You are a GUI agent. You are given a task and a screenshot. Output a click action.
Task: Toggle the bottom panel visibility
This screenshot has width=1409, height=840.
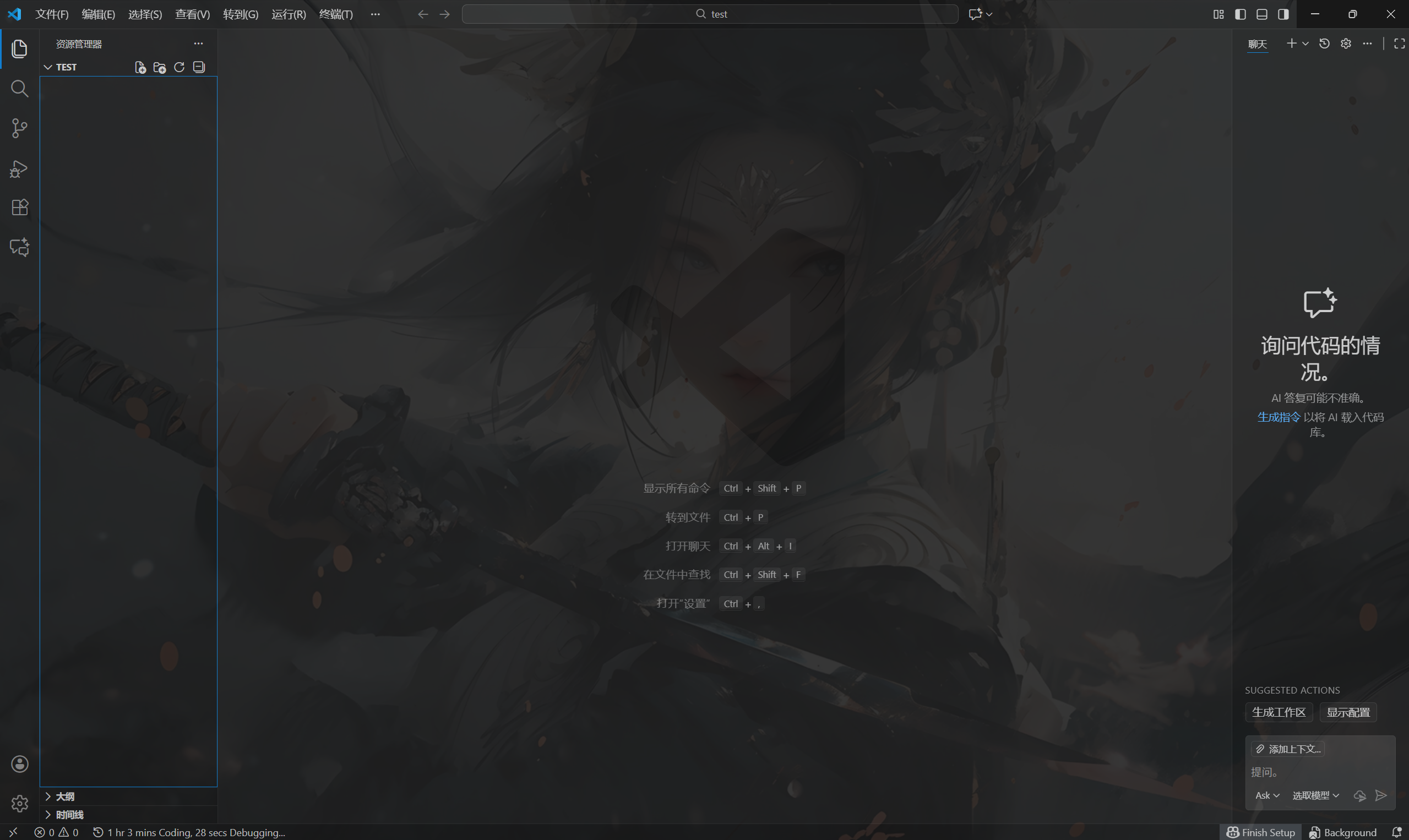tap(1261, 14)
